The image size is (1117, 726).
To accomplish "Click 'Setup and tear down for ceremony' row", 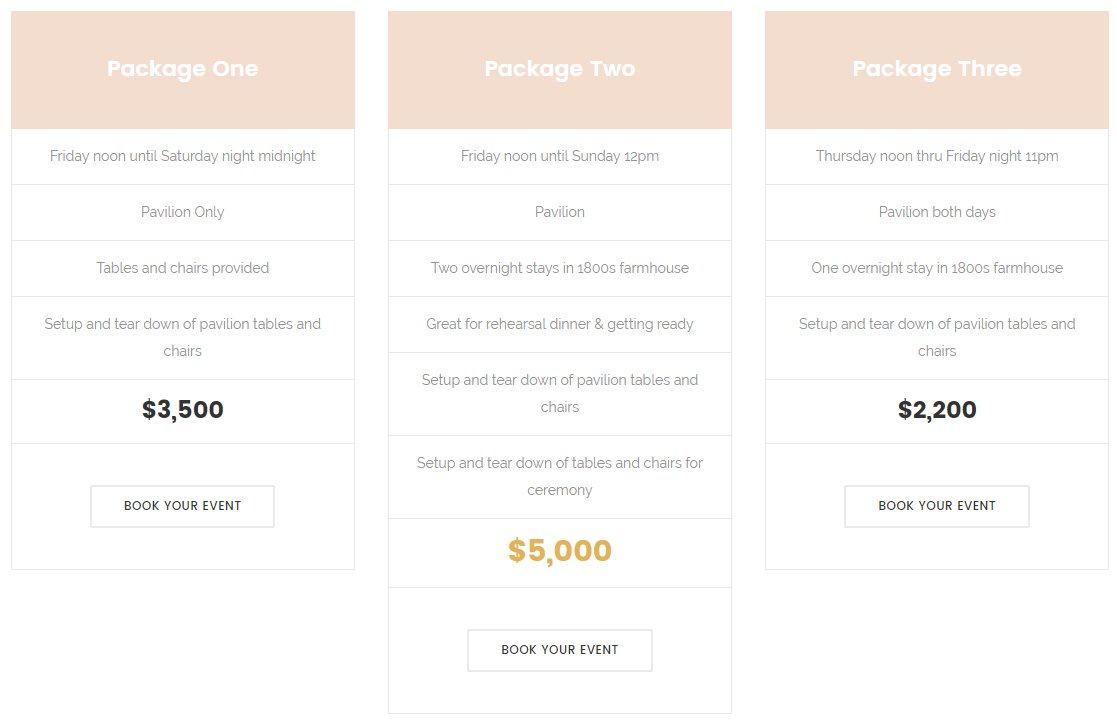I will click(560, 477).
